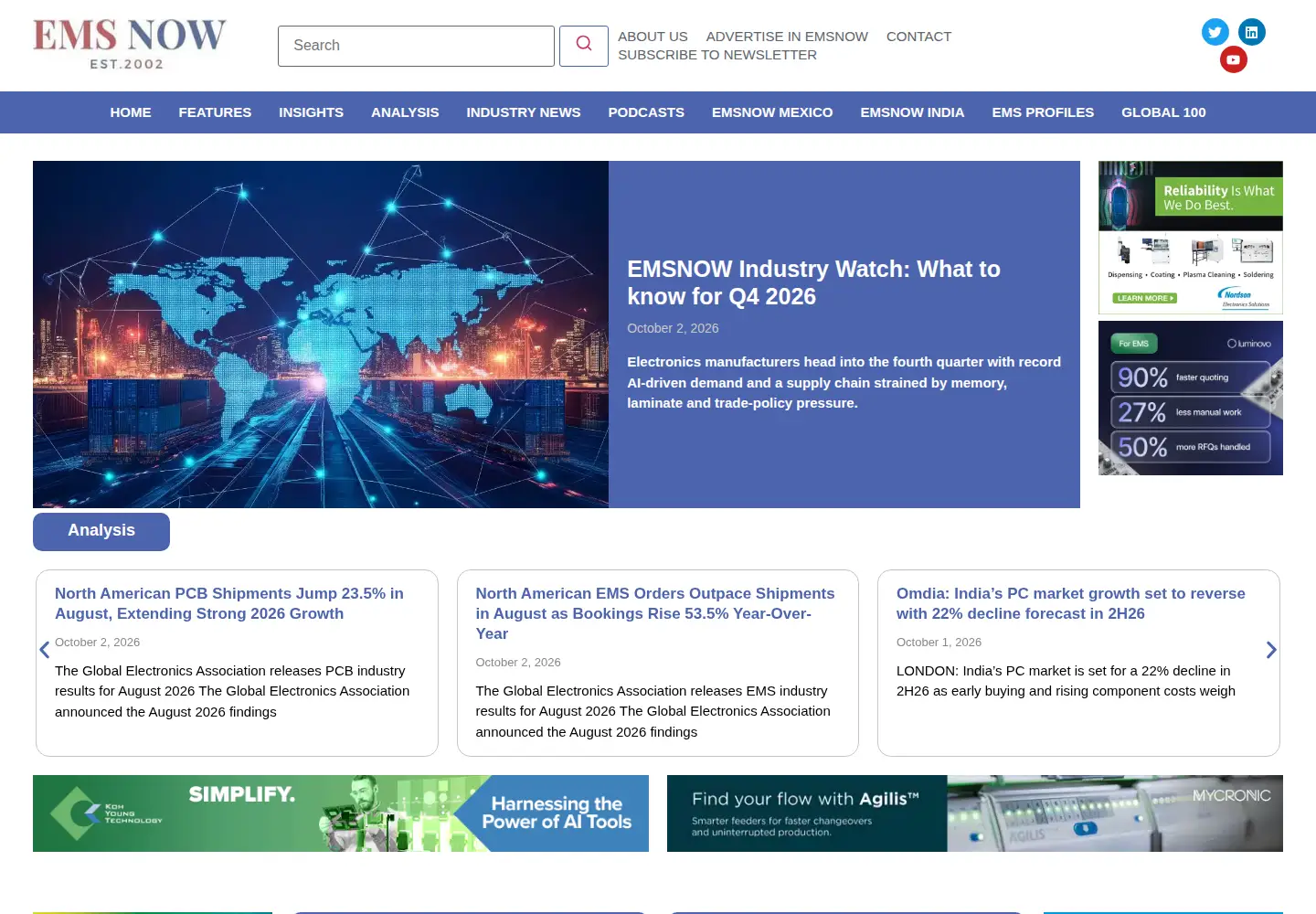Click the EMS NOW logo

[129, 44]
